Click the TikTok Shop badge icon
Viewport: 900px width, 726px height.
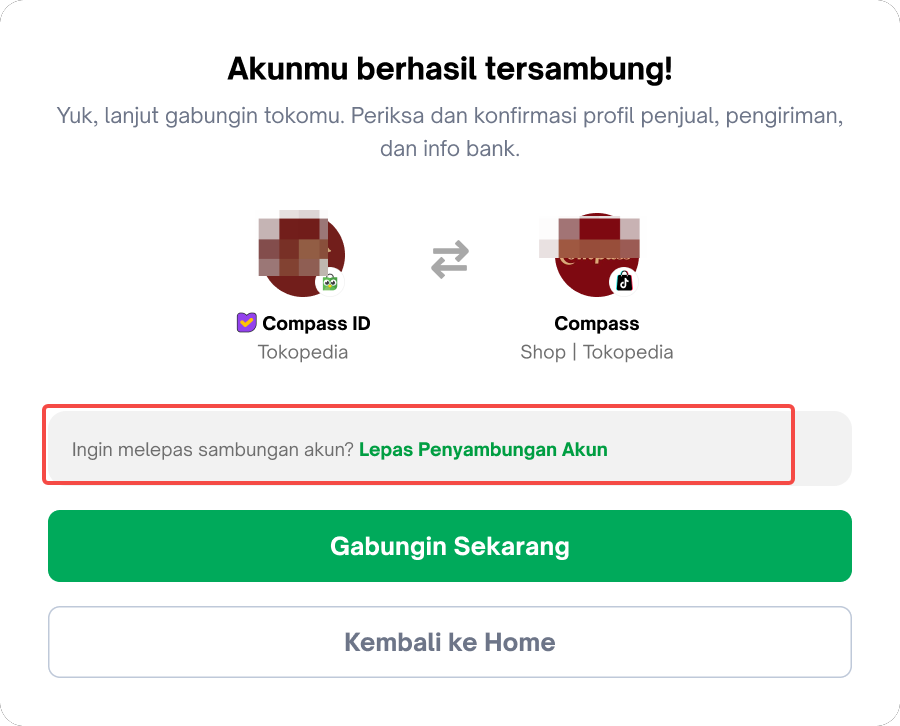[624, 282]
